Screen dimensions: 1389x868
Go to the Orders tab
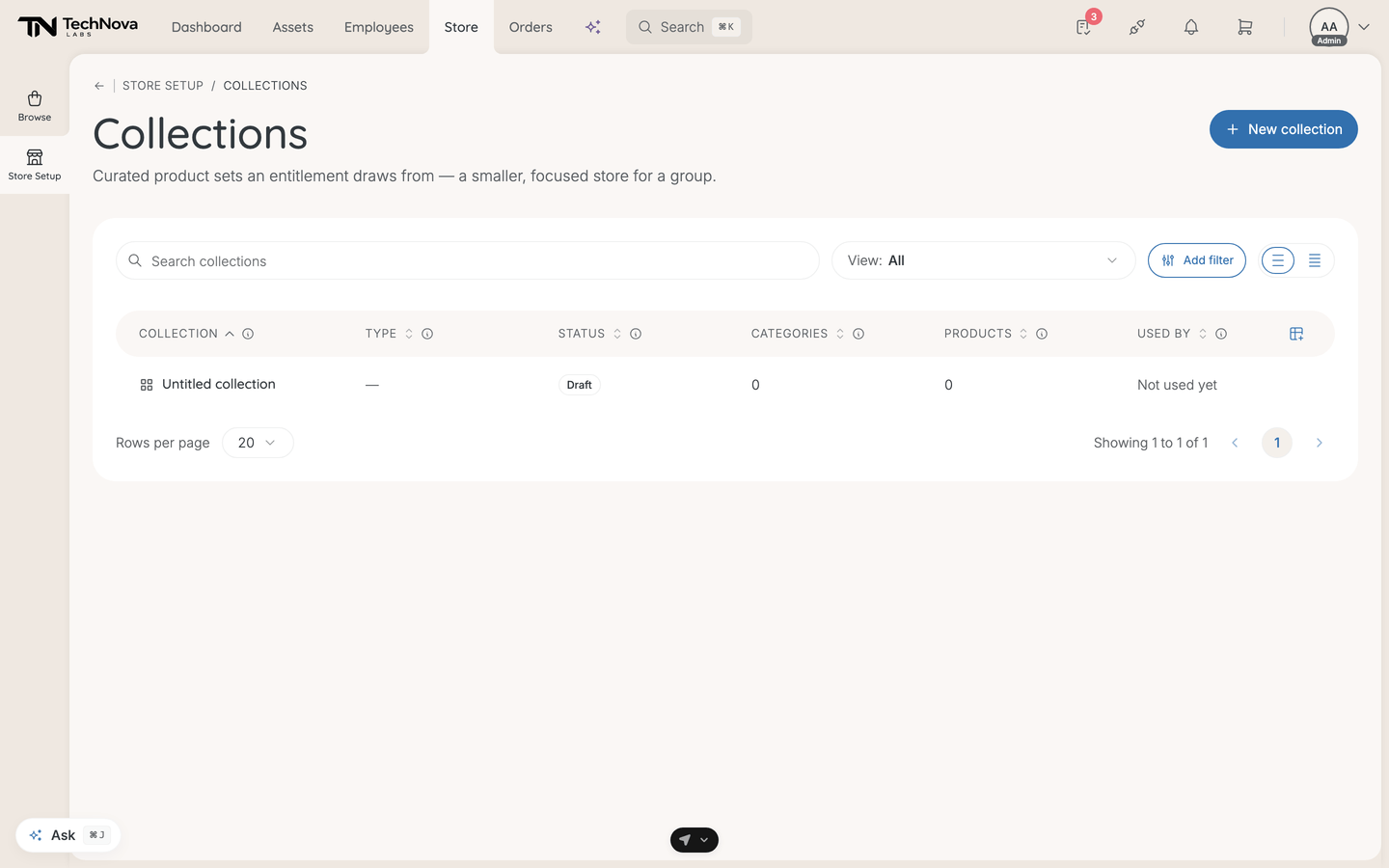coord(531,27)
